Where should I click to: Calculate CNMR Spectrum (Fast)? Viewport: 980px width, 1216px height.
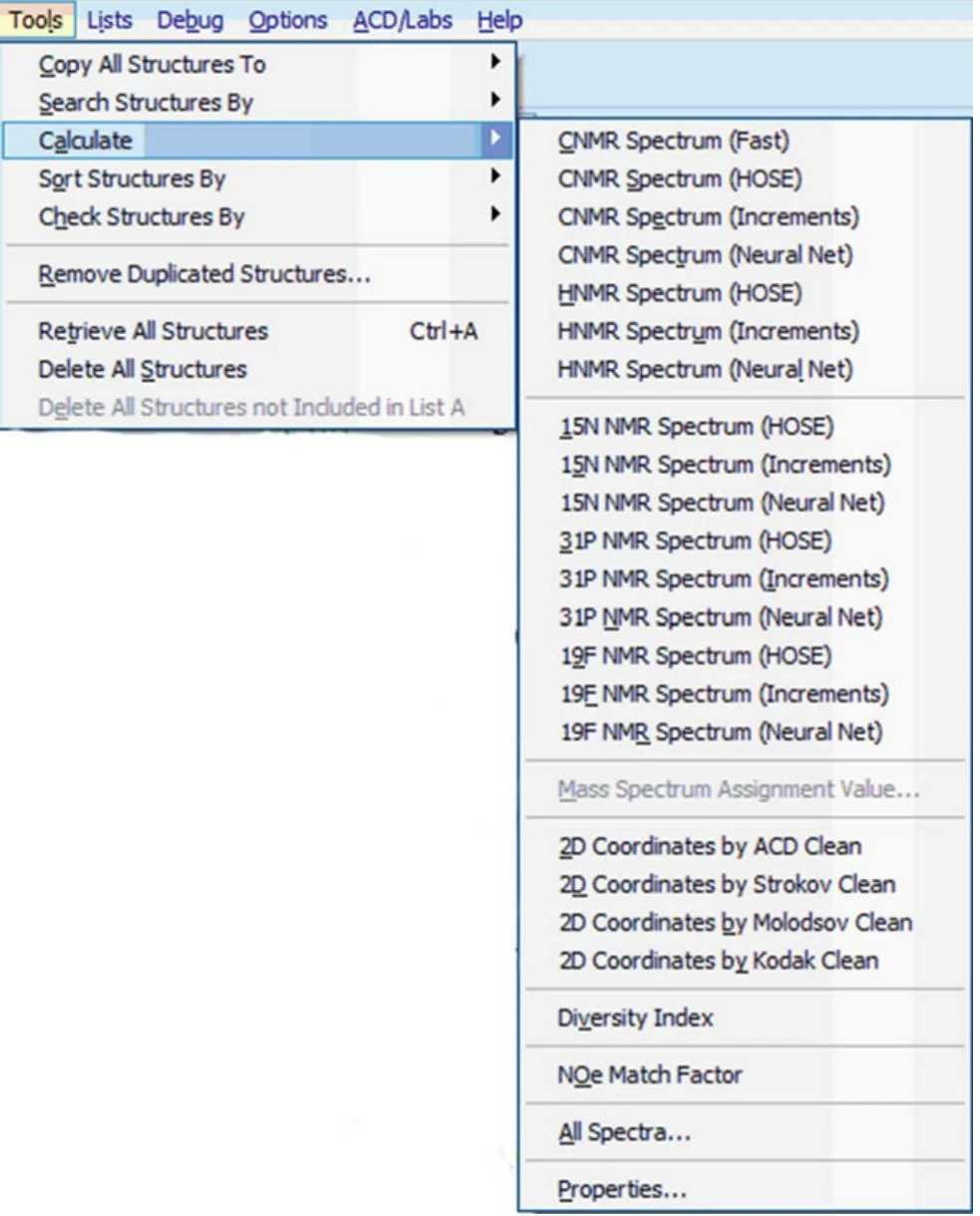[744, 142]
